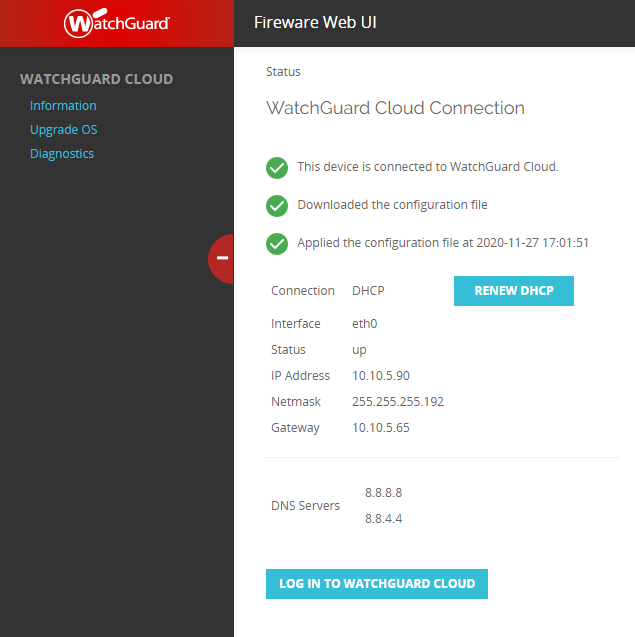The image size is (635, 637).
Task: Click the Status breadcrumb at top of the page
Action: coord(283,72)
